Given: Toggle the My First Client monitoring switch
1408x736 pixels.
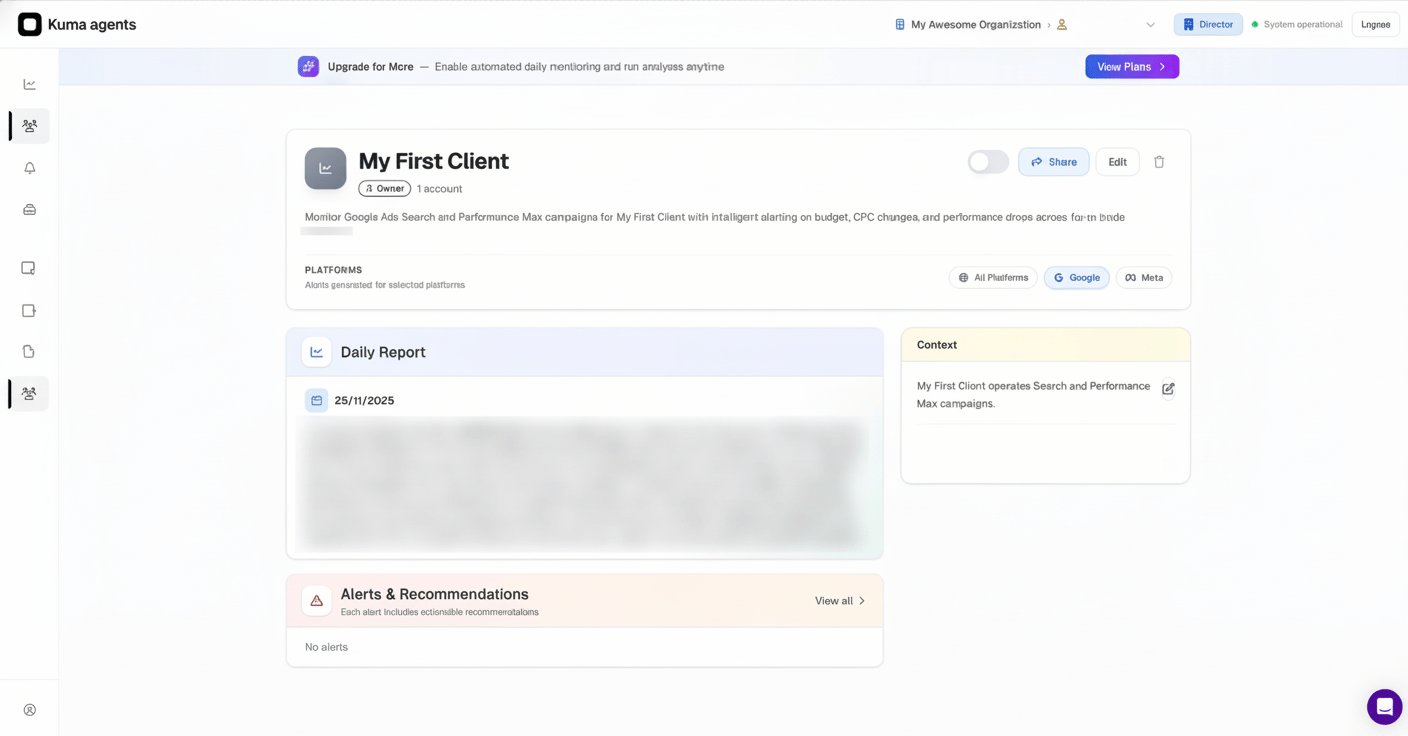Looking at the screenshot, I should click(x=988, y=162).
